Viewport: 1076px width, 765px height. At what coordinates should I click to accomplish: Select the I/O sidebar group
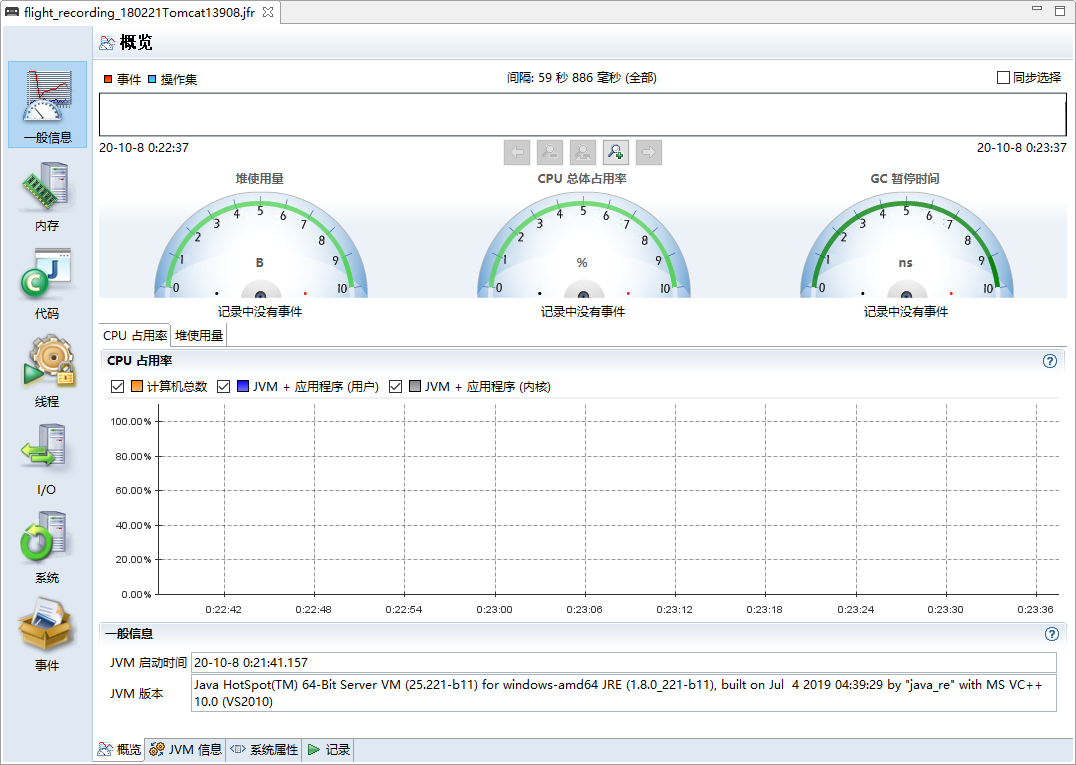tap(47, 460)
